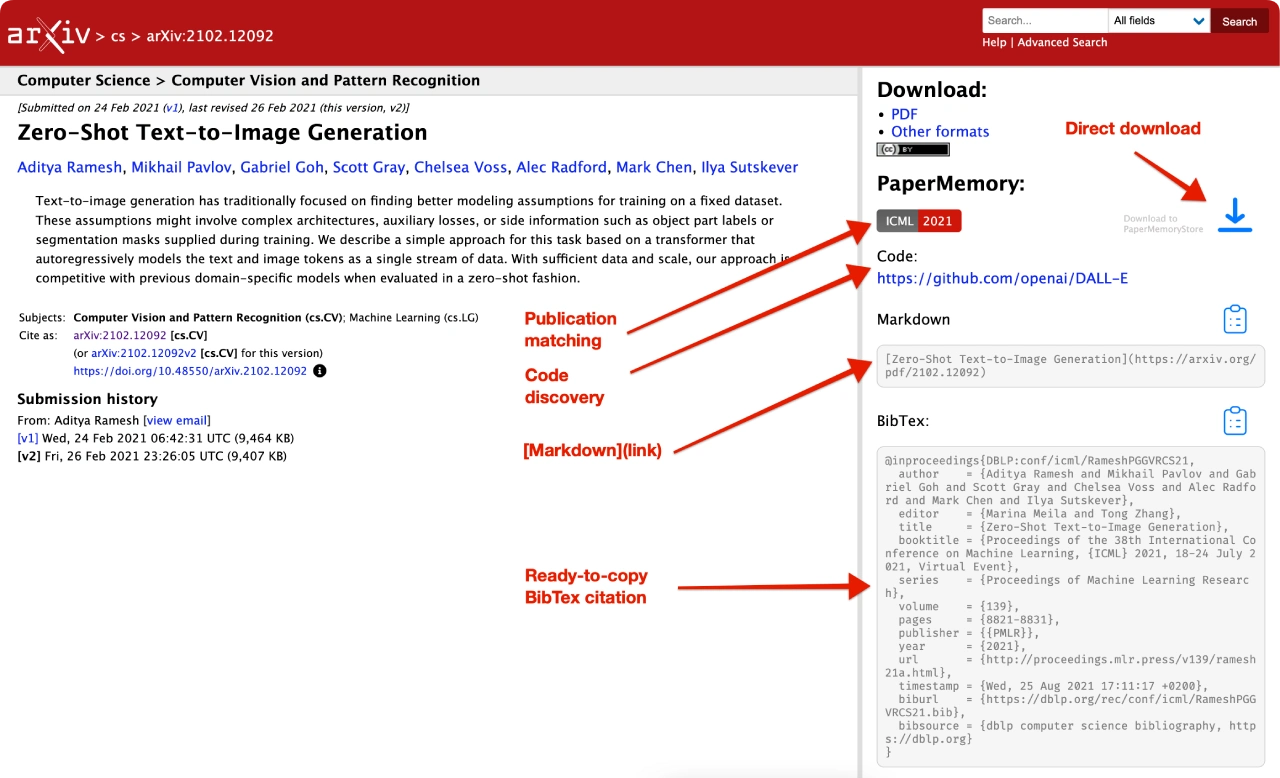Open the All fields search dropdown
Screen dimensions: 1280x778
click(x=1158, y=21)
